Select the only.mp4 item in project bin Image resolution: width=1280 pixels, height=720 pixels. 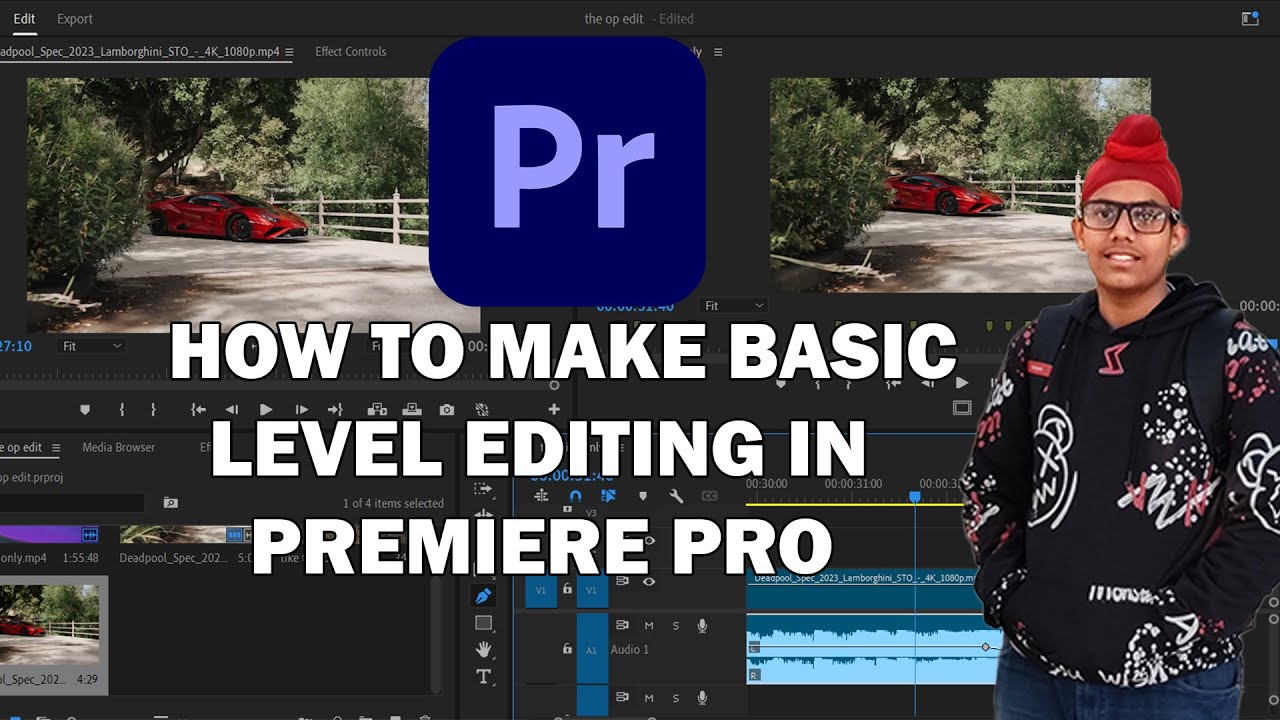[22, 557]
